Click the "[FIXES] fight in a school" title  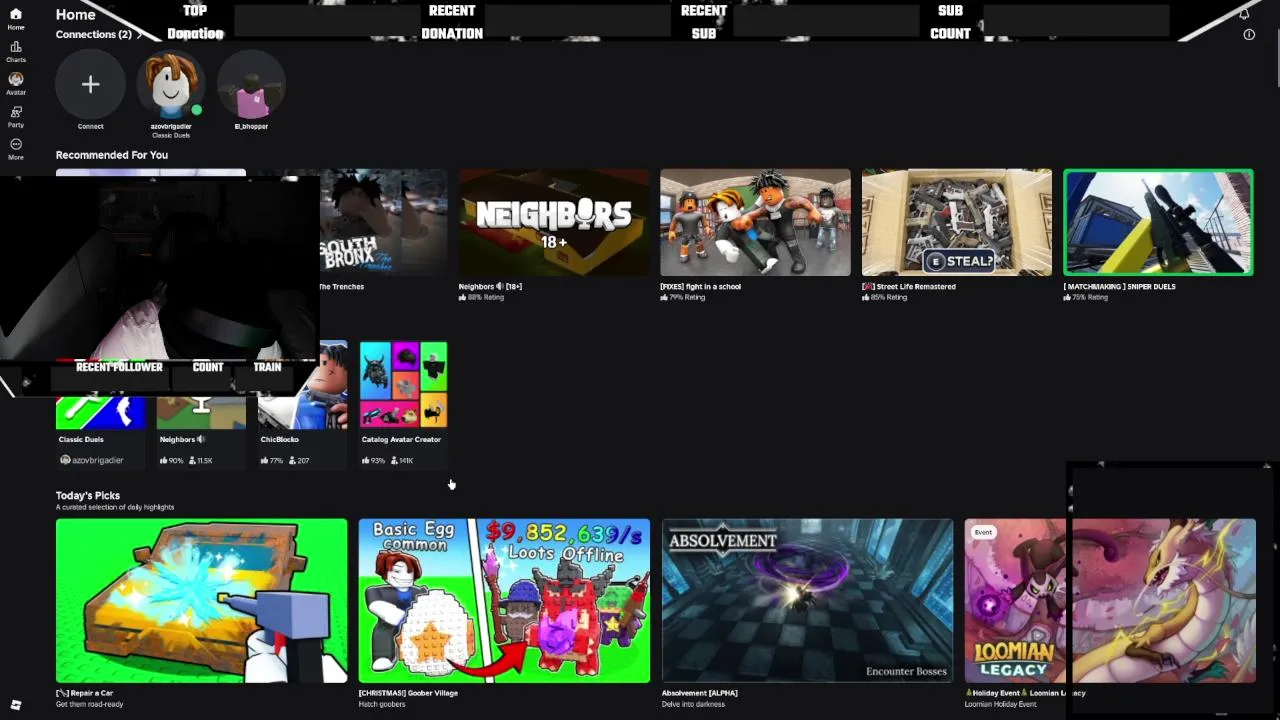tap(700, 286)
